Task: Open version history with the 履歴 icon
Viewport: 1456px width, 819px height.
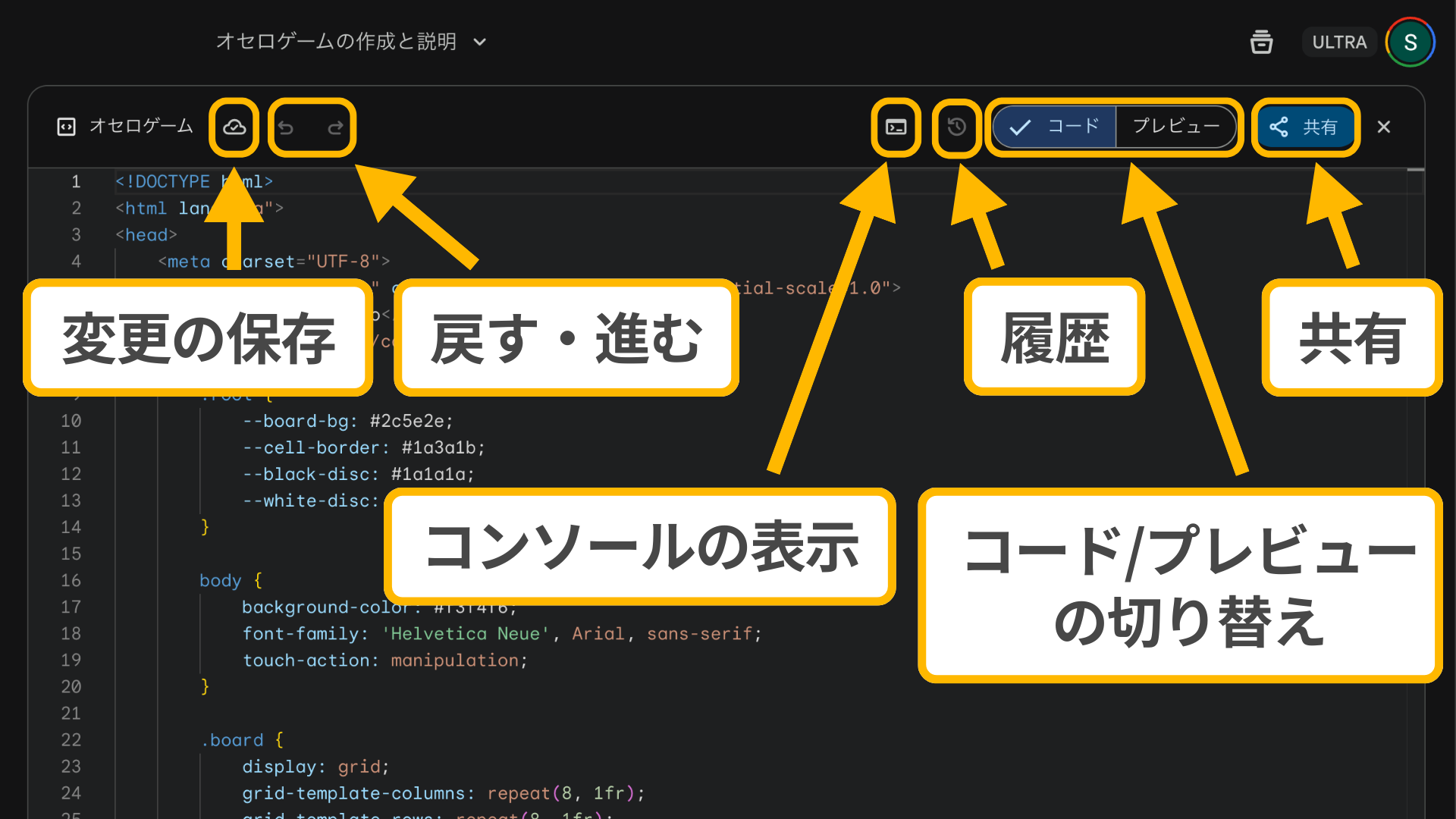Action: pos(956,127)
